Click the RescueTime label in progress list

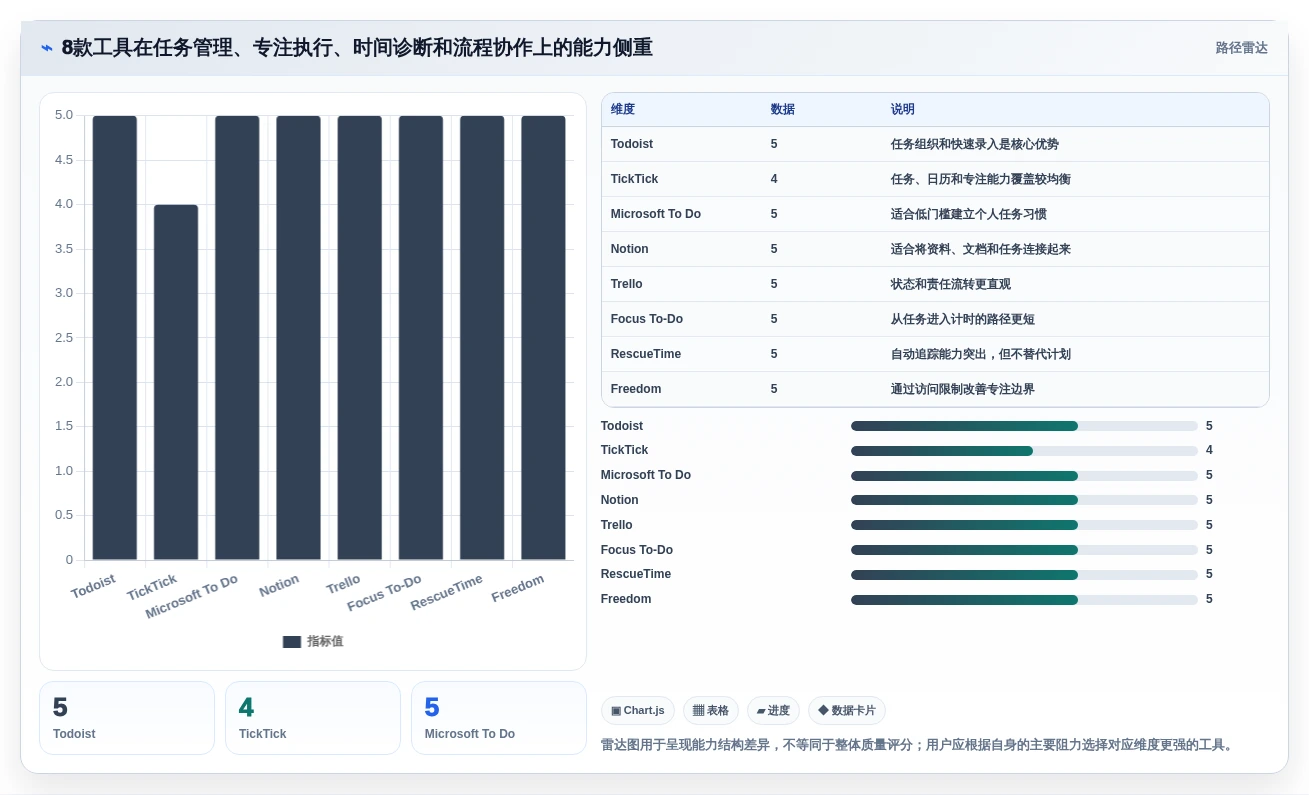click(x=636, y=574)
